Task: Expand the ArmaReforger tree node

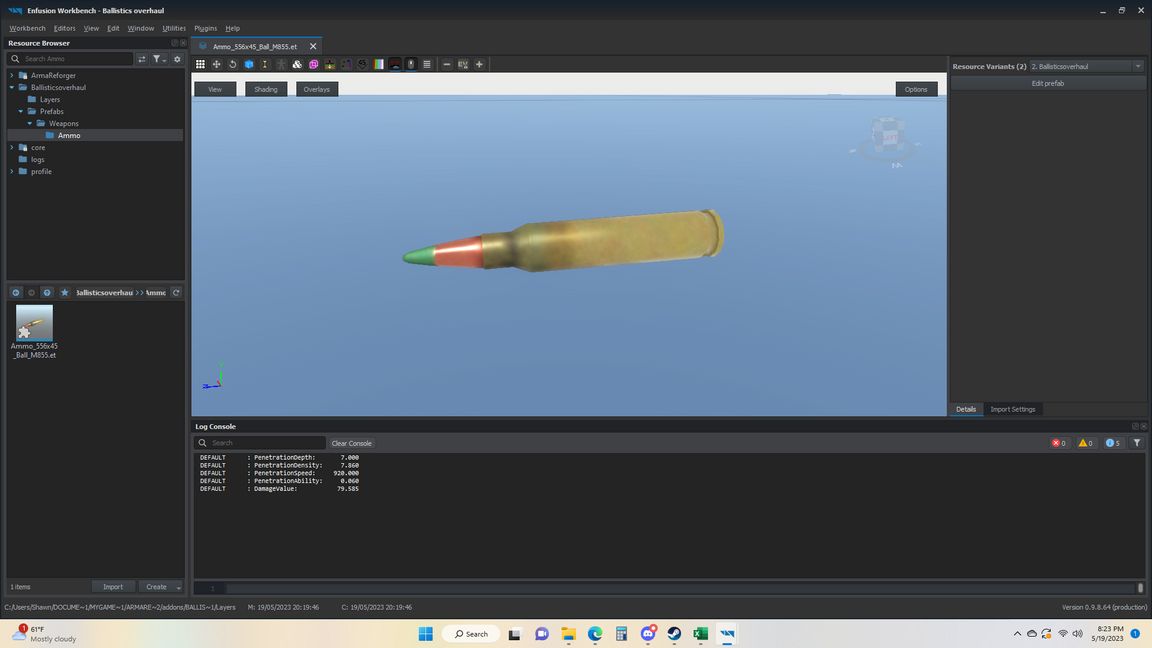Action: (12, 75)
